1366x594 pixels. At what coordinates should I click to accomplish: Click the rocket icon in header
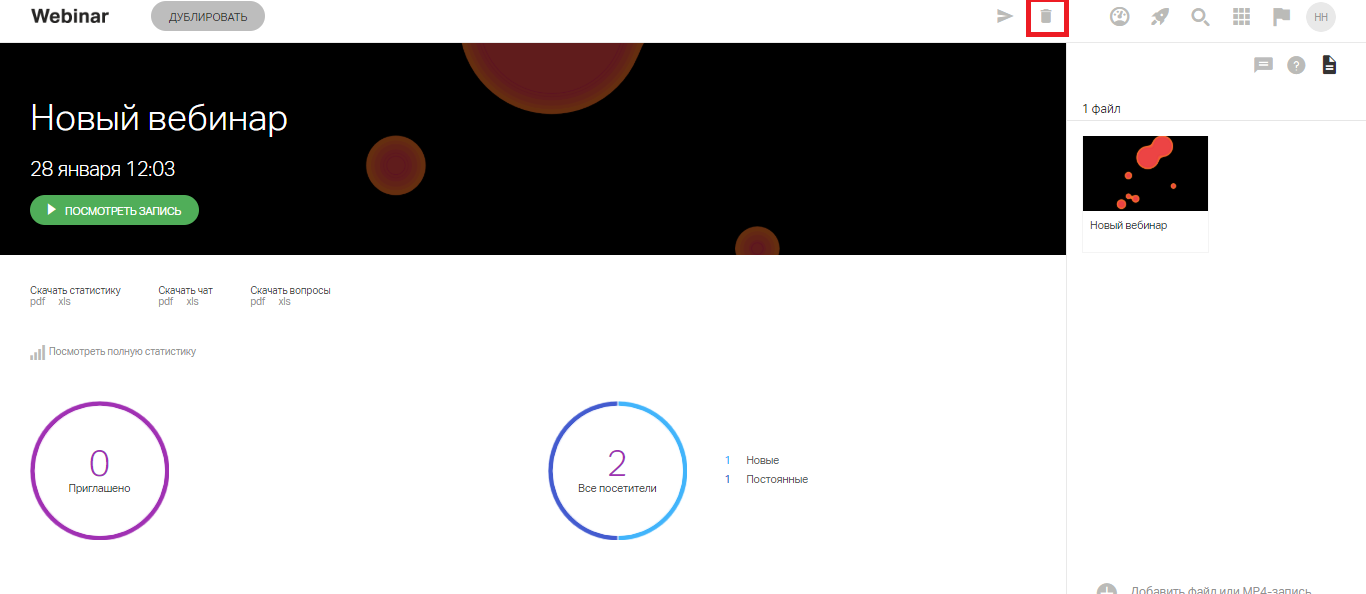click(x=1160, y=16)
